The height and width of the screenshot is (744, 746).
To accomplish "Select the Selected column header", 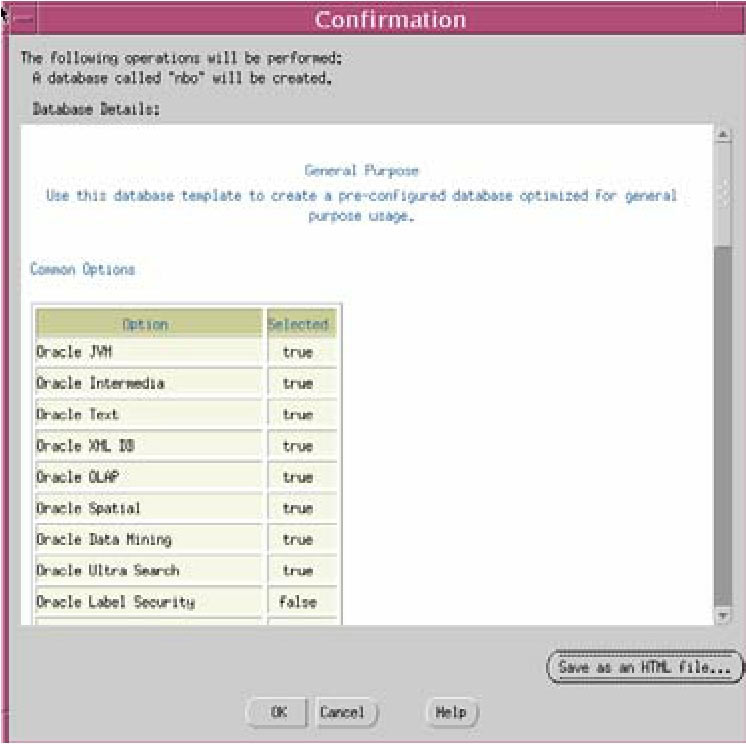I will pyautogui.click(x=298, y=324).
